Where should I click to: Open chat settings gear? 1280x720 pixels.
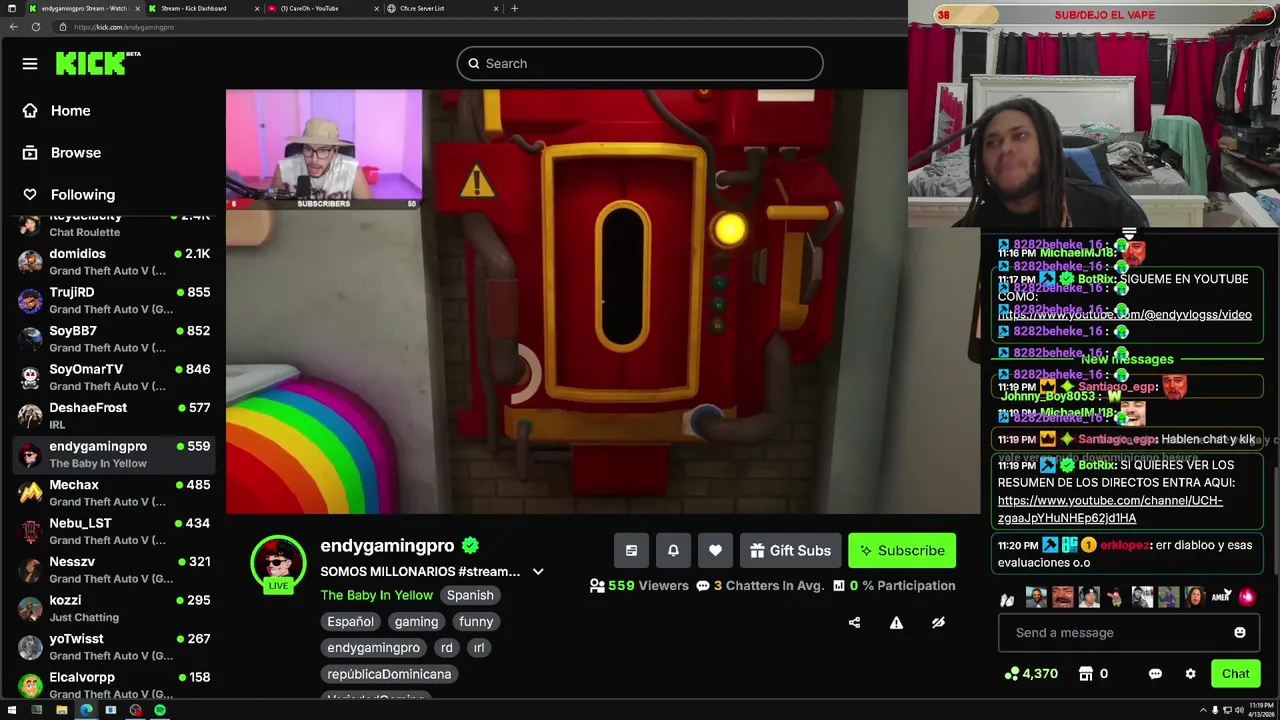pyautogui.click(x=1190, y=674)
